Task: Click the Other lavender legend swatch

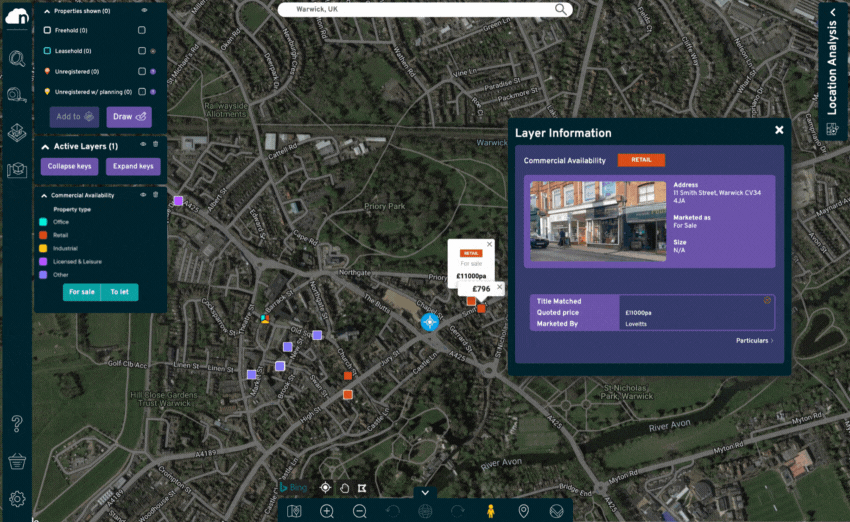Action: pos(43,275)
